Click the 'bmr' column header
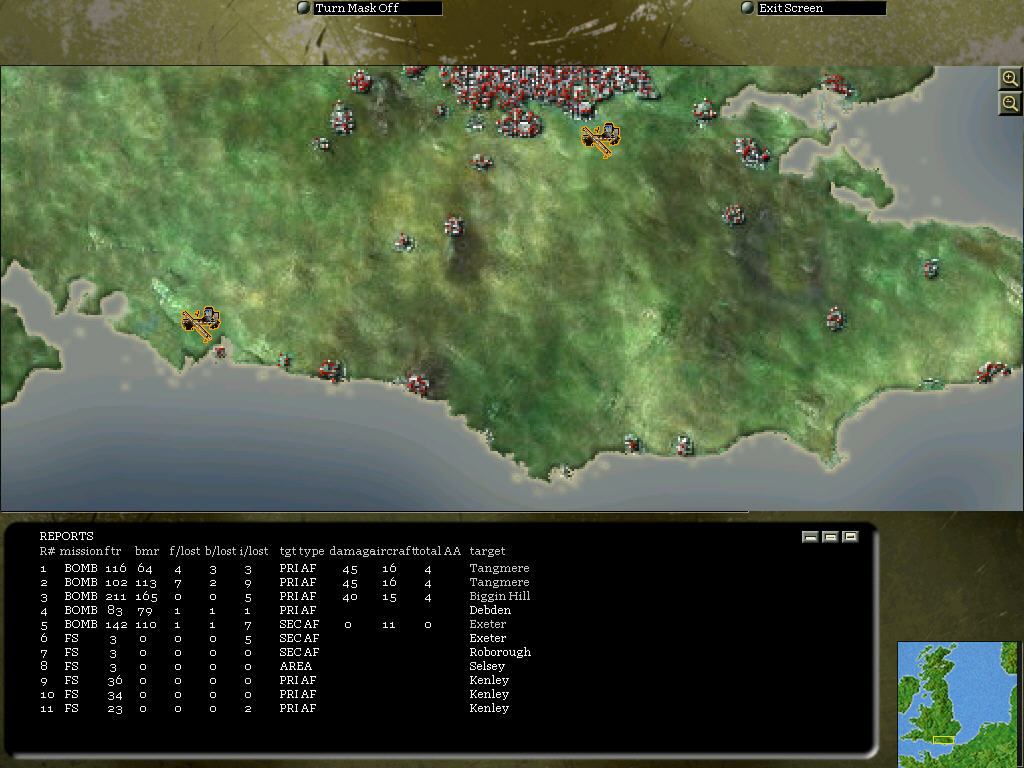This screenshot has width=1024, height=768. 147,551
